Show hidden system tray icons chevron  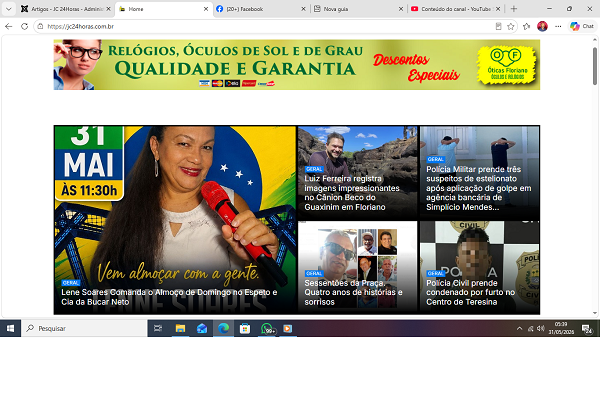[x=519, y=328]
